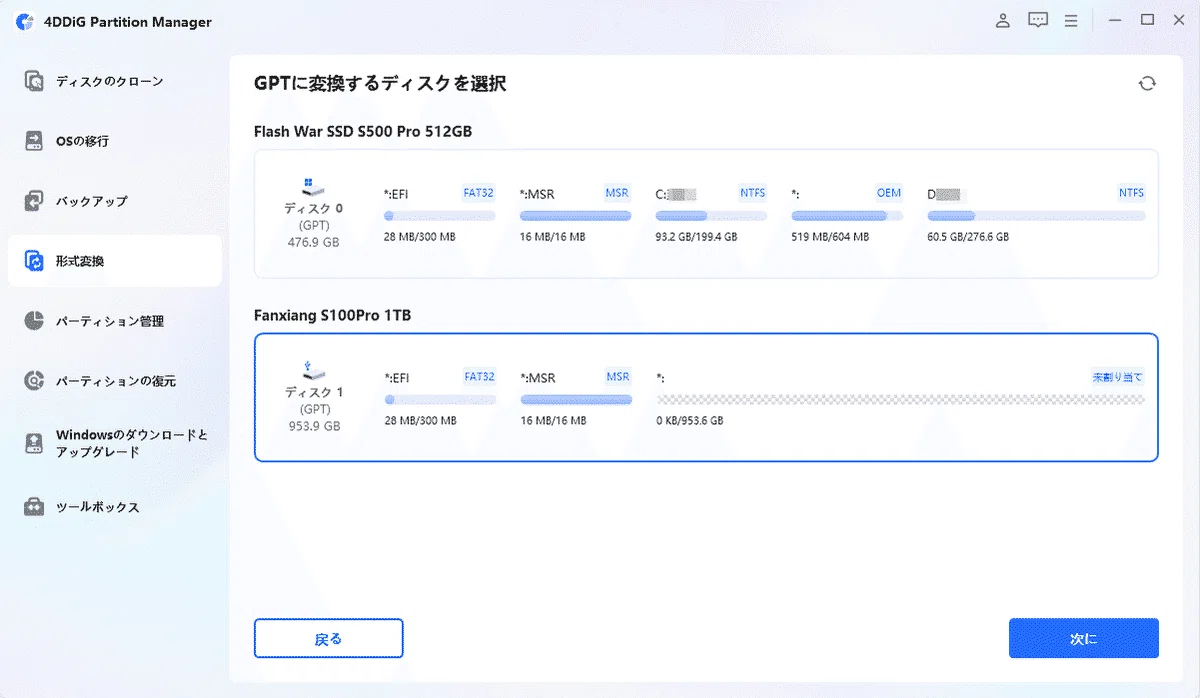1200x698 pixels.
Task: Click NTFS tag on D: partition
Action: 1131,193
